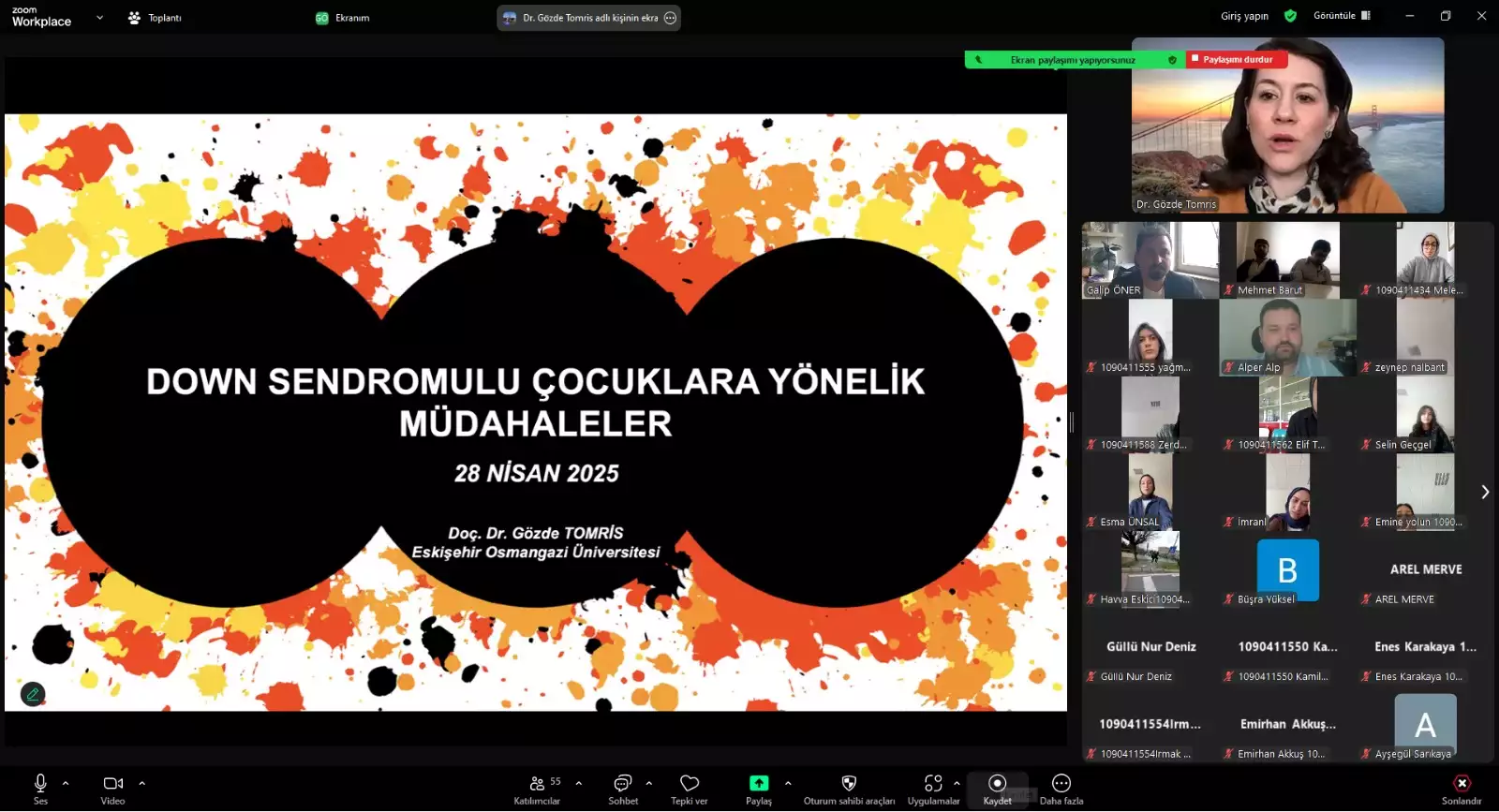Click Giriş yapın sign in link
The image size is (1499, 812).
[1244, 16]
